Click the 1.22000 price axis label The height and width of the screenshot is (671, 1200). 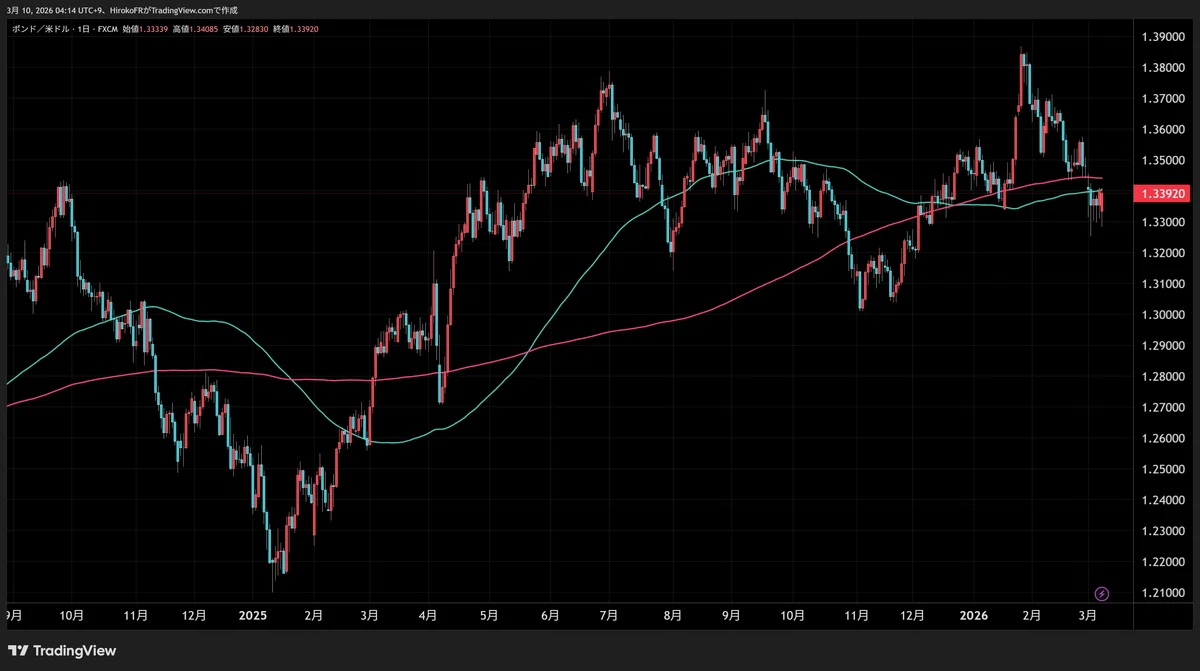(1161, 563)
